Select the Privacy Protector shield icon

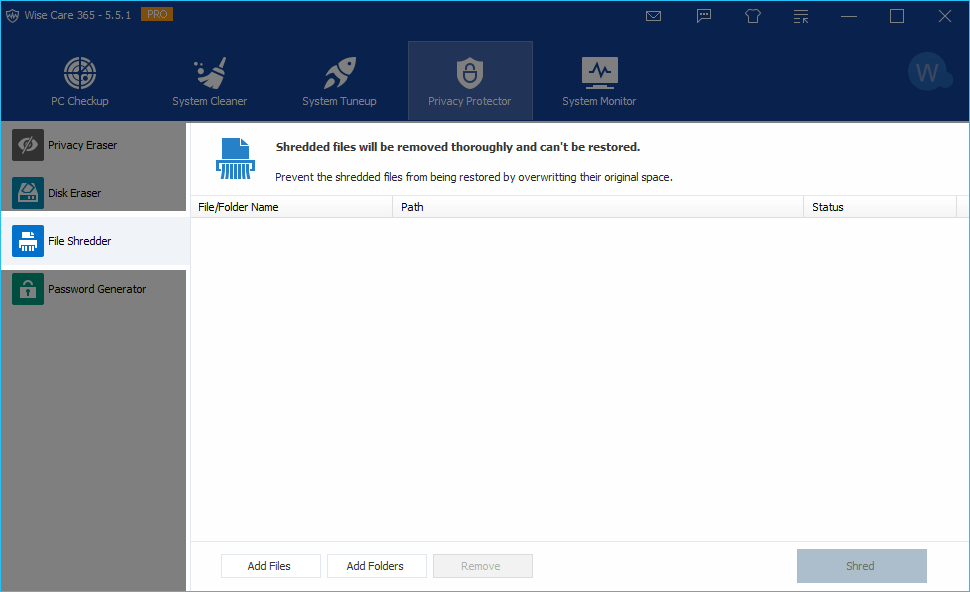coord(470,73)
